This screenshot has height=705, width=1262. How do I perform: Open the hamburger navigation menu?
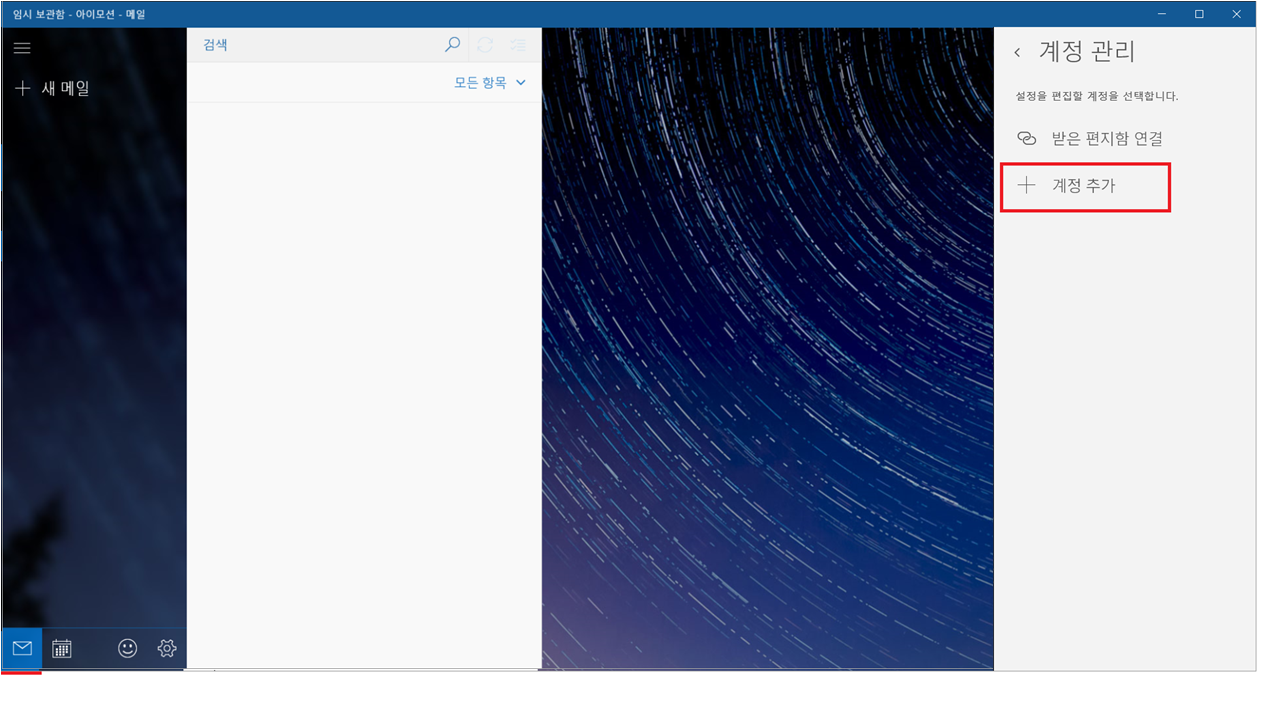click(22, 48)
